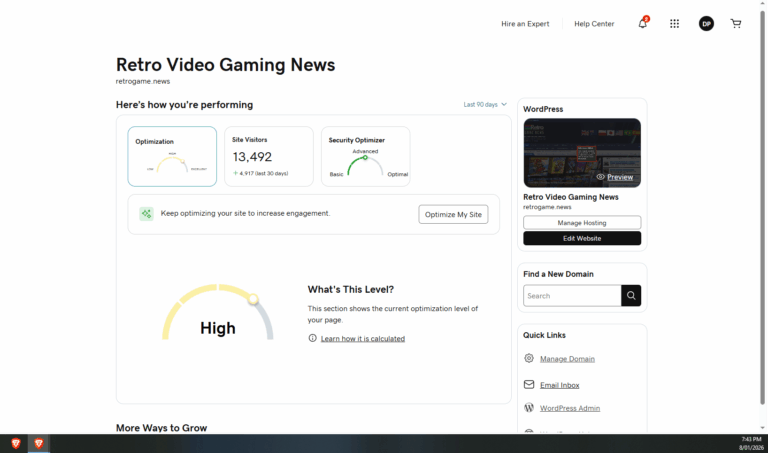Open the shopping cart icon

click(736, 23)
